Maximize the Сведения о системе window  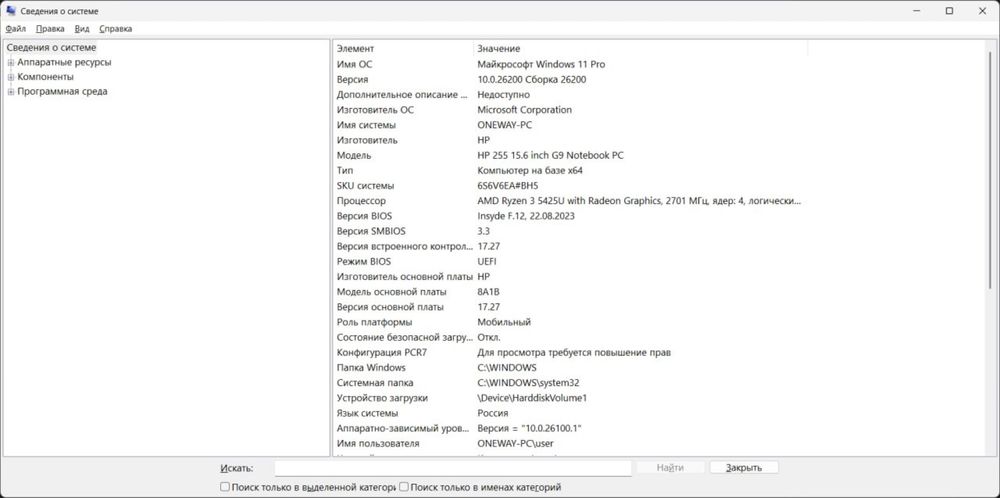[x=950, y=11]
